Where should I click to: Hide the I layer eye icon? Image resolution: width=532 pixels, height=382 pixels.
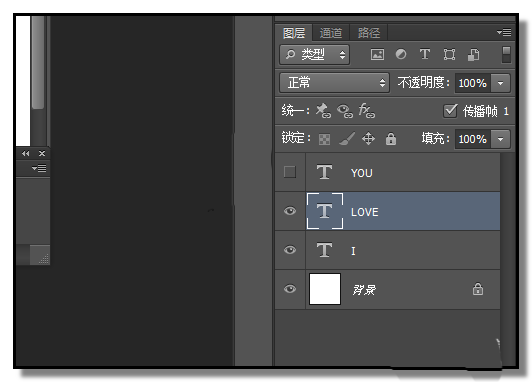[x=290, y=250]
